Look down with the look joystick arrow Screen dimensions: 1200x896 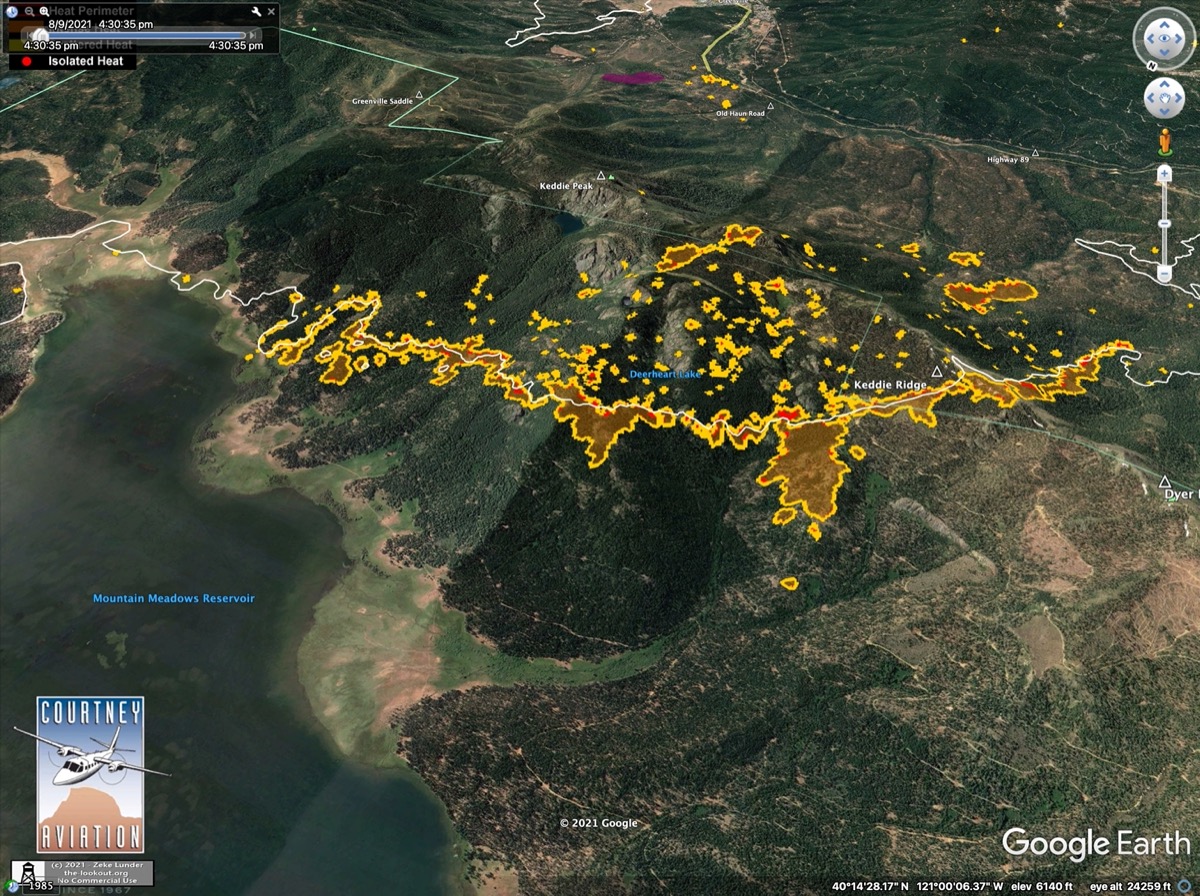[x=1164, y=52]
